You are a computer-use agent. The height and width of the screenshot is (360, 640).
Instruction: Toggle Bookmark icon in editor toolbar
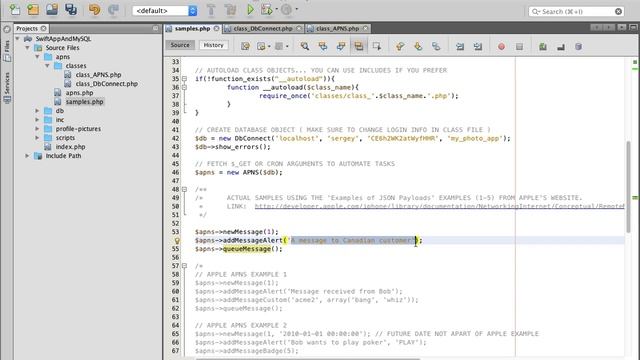coord(436,47)
